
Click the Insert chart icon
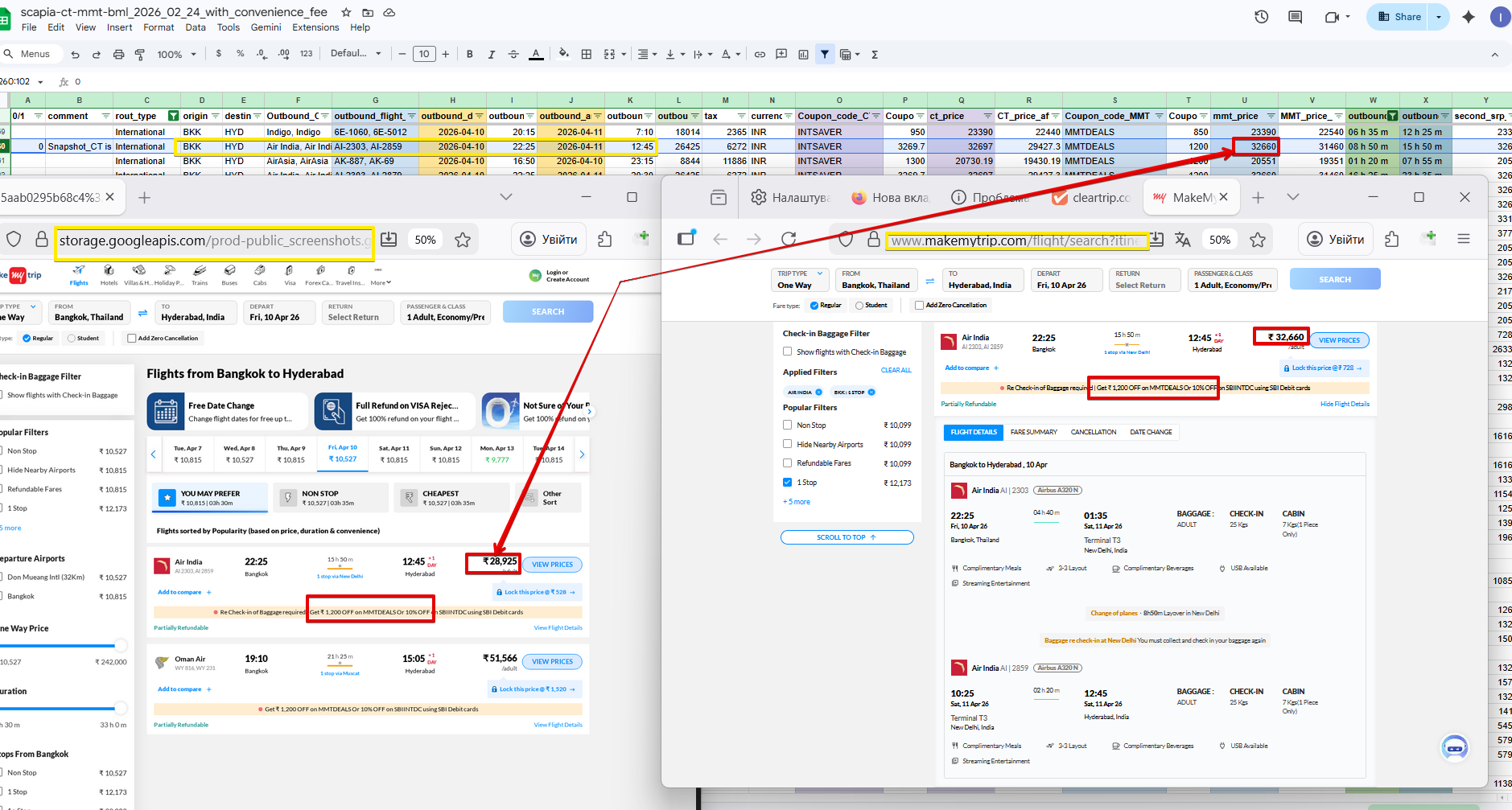click(803, 54)
